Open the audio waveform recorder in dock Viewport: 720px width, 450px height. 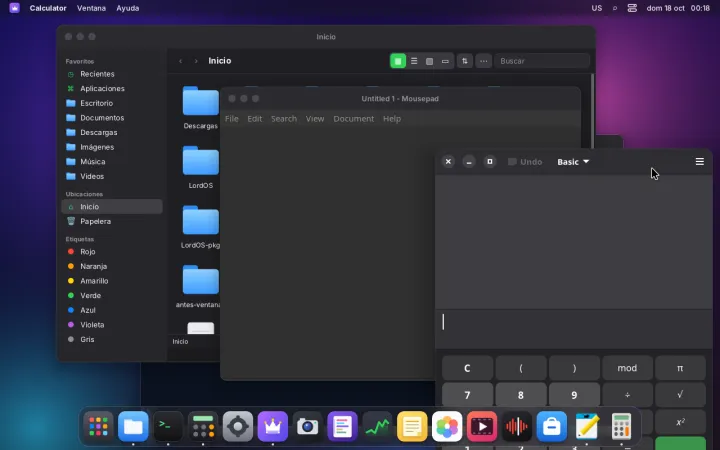[517, 427]
